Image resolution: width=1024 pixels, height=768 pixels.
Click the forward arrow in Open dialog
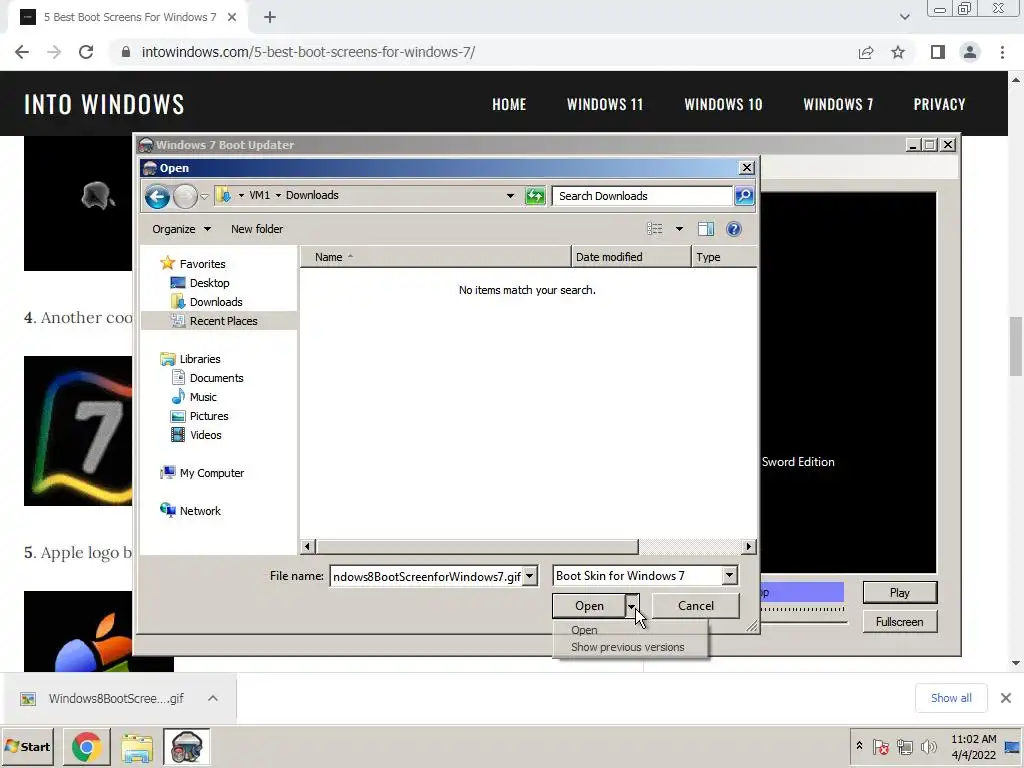click(185, 196)
